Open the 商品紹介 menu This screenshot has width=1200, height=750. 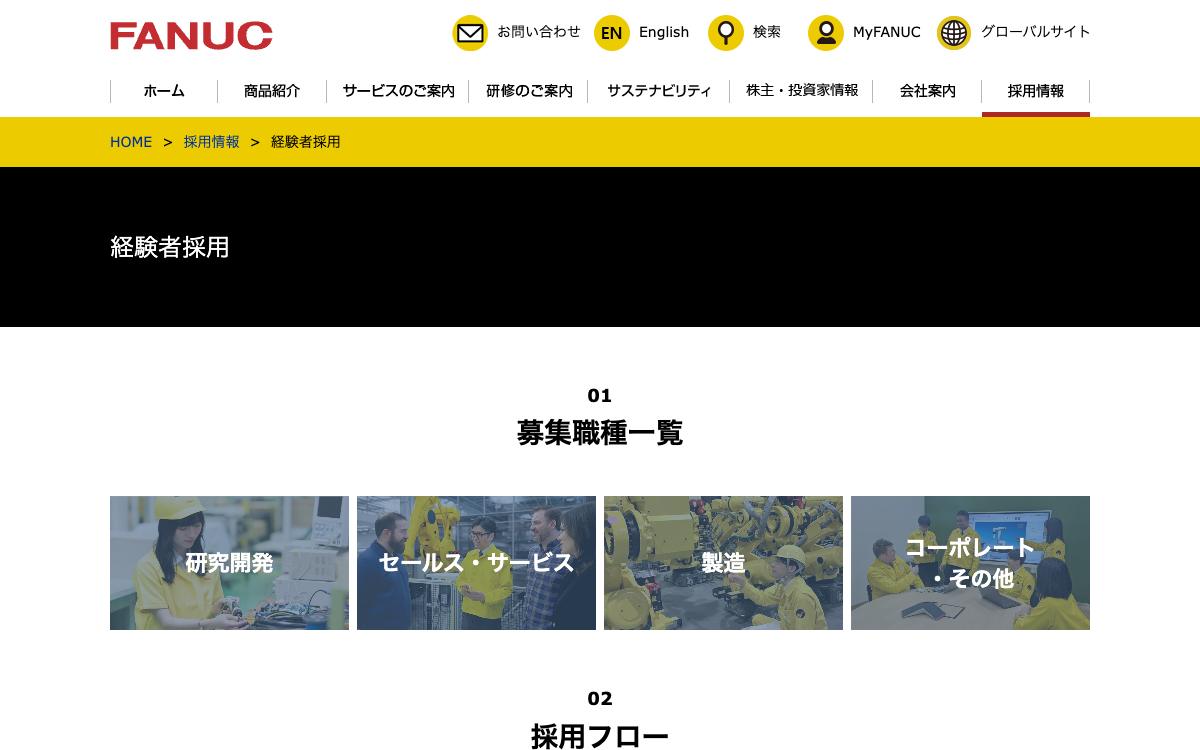(272, 91)
